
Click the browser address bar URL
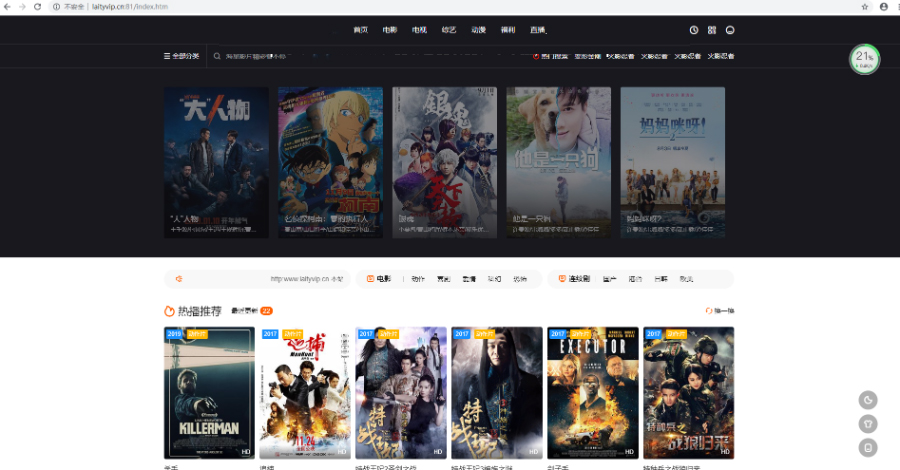[130, 7]
